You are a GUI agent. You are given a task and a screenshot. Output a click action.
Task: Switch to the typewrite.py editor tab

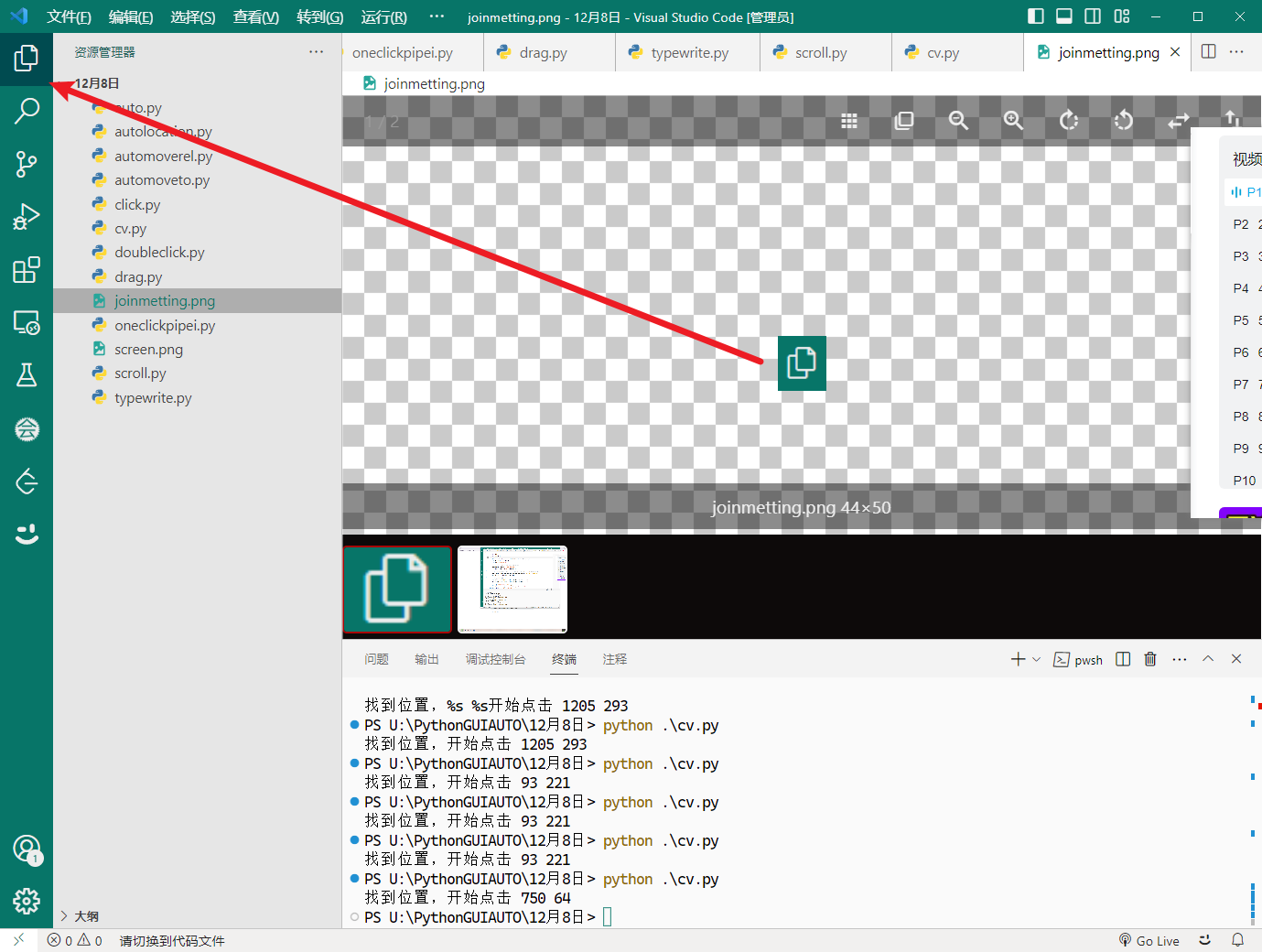[688, 52]
